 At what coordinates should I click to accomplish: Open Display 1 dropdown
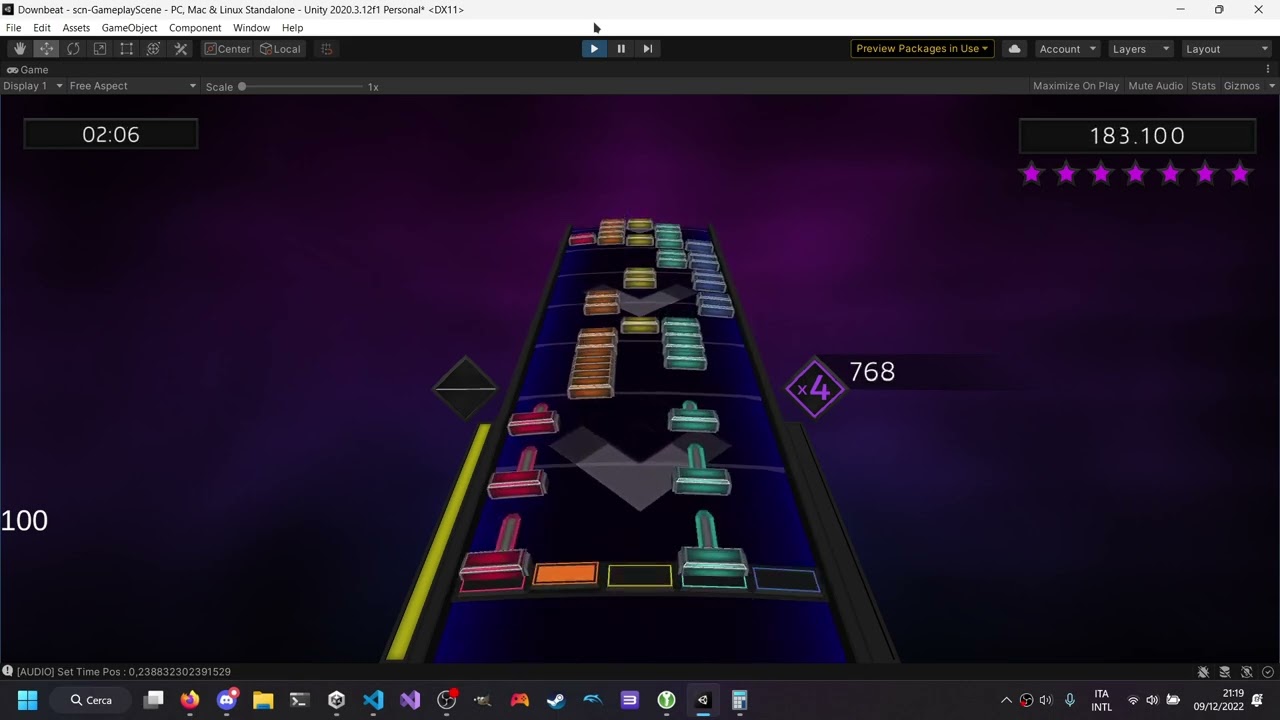33,86
